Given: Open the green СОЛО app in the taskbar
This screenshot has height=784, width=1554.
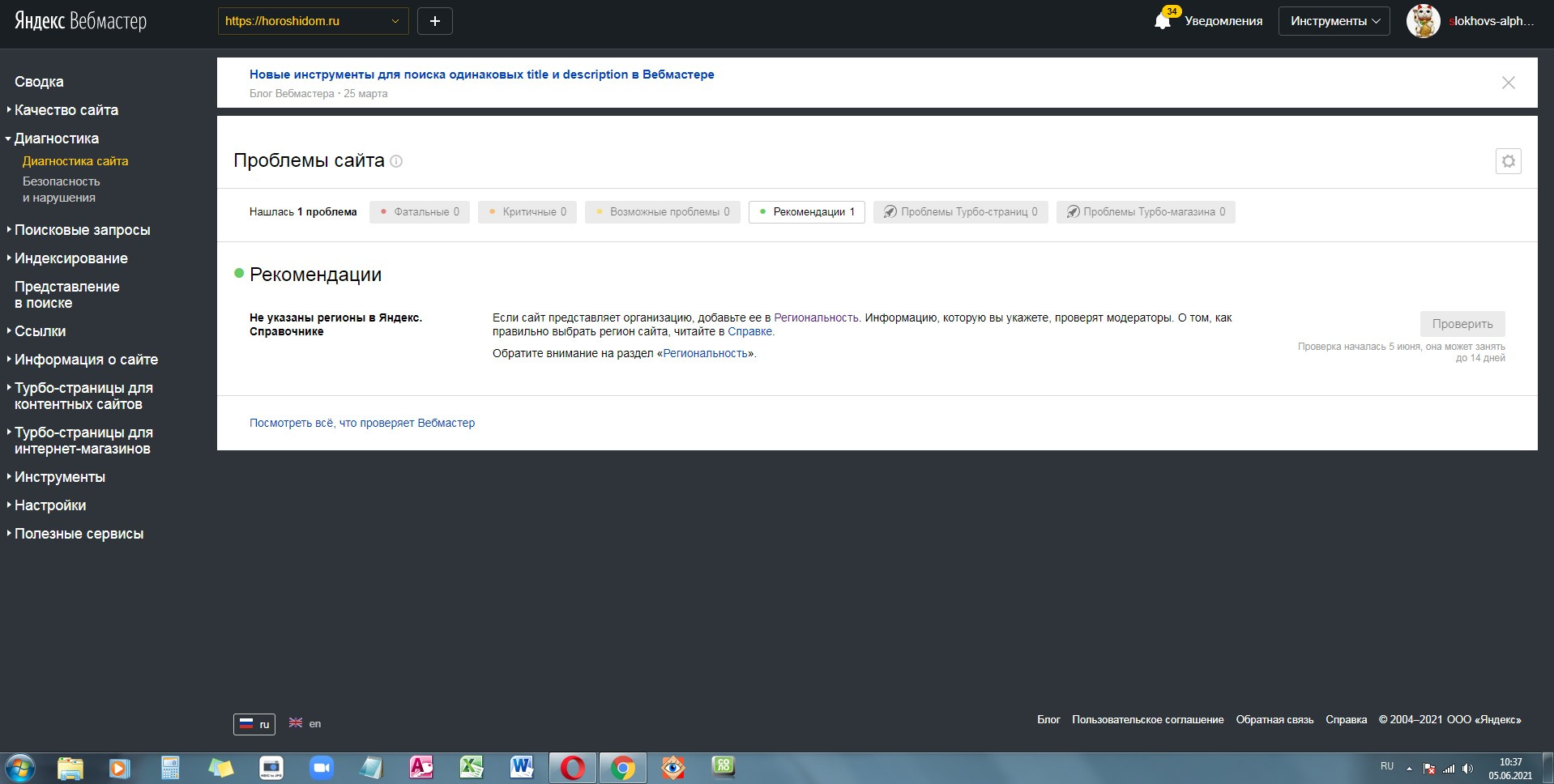Looking at the screenshot, I should 723,766.
